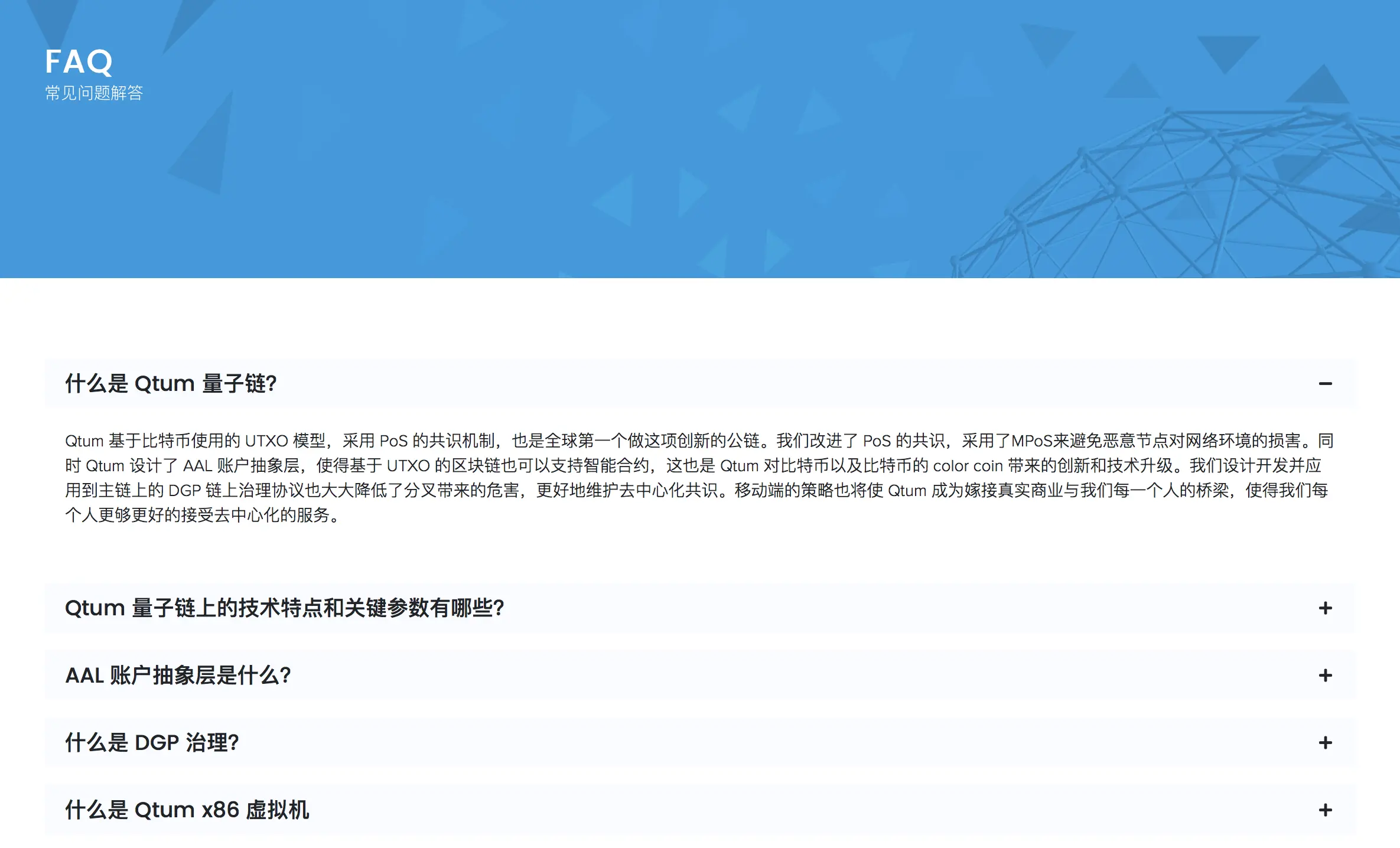Click plus icon for Qtum x86 虚拟机 row
1400x848 pixels.
pyautogui.click(x=1325, y=810)
